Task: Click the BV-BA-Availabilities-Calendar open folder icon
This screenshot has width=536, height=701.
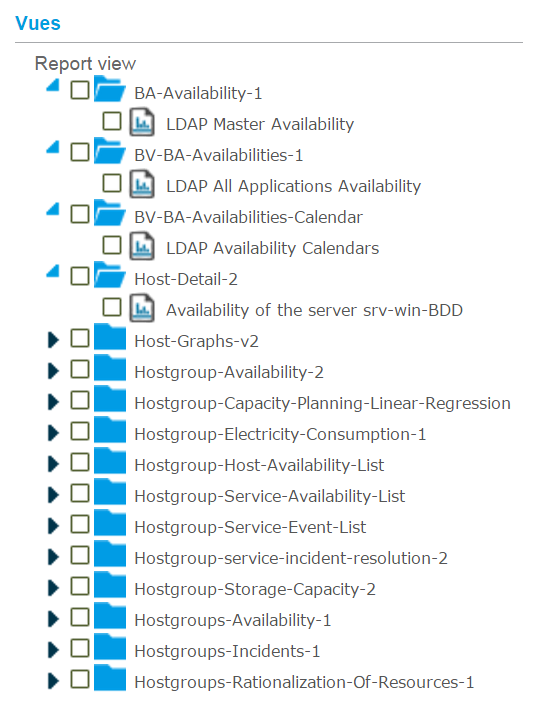Action: (x=110, y=213)
